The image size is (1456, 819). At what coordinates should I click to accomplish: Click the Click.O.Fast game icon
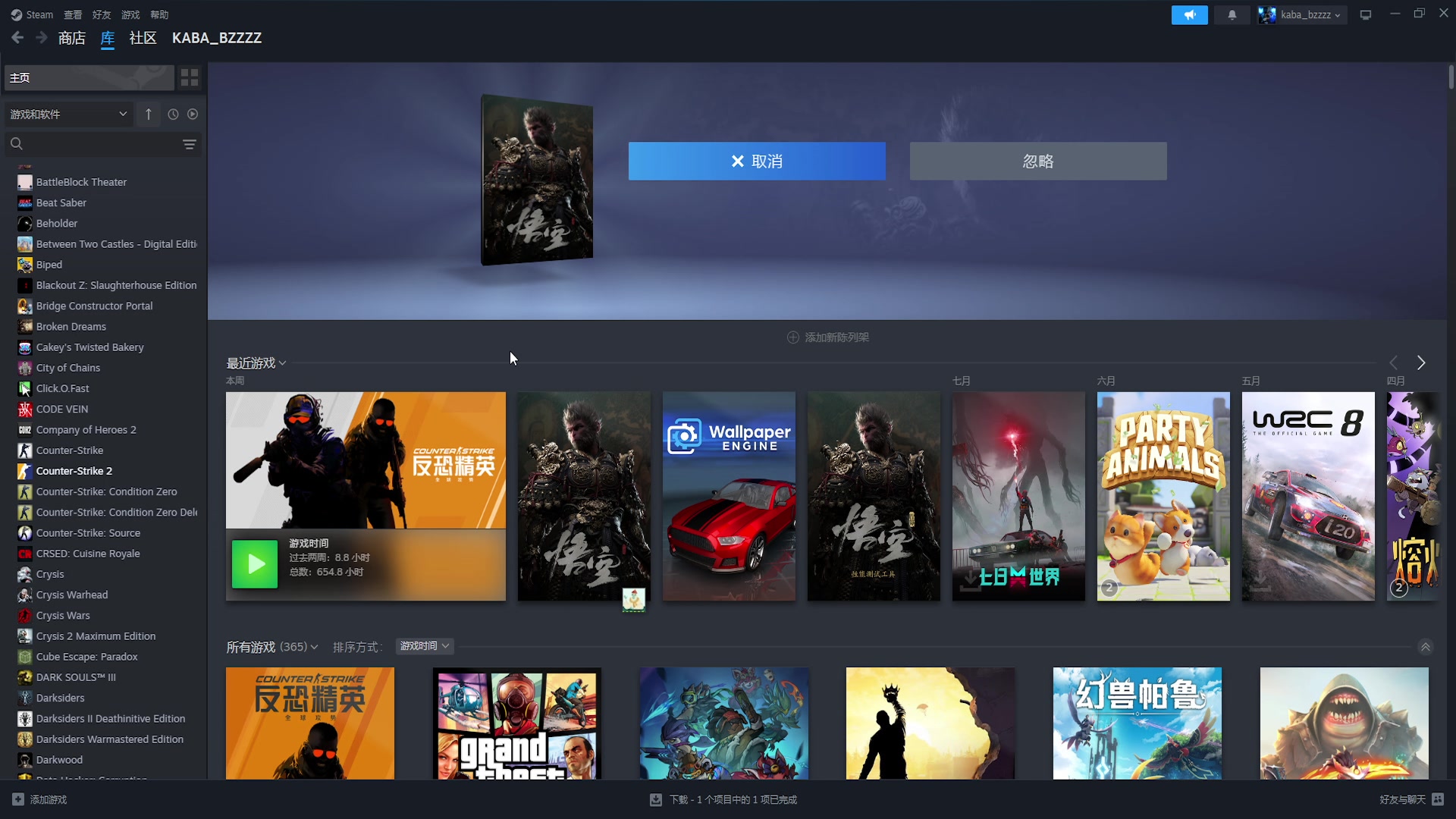[25, 389]
